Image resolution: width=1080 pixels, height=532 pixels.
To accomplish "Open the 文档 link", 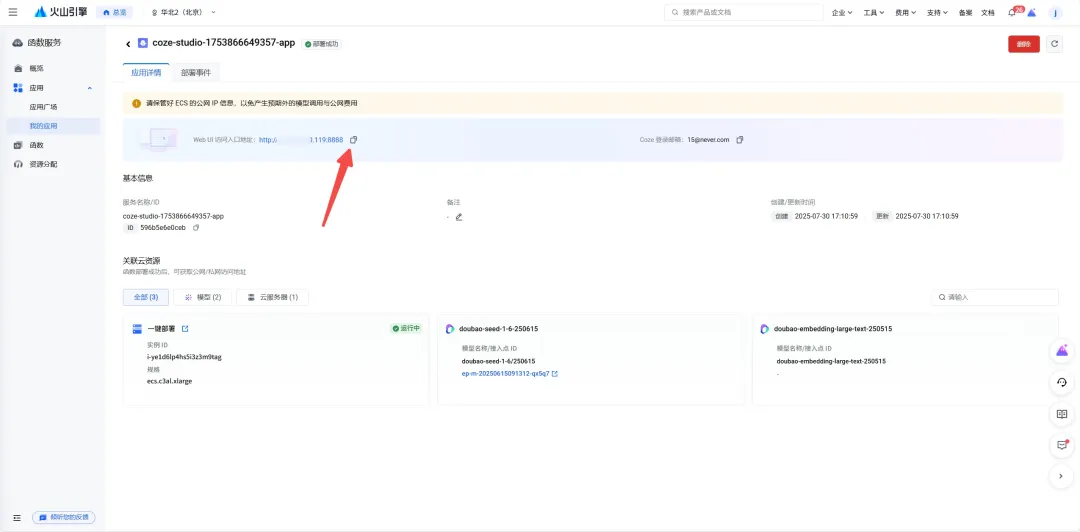I will coord(988,12).
